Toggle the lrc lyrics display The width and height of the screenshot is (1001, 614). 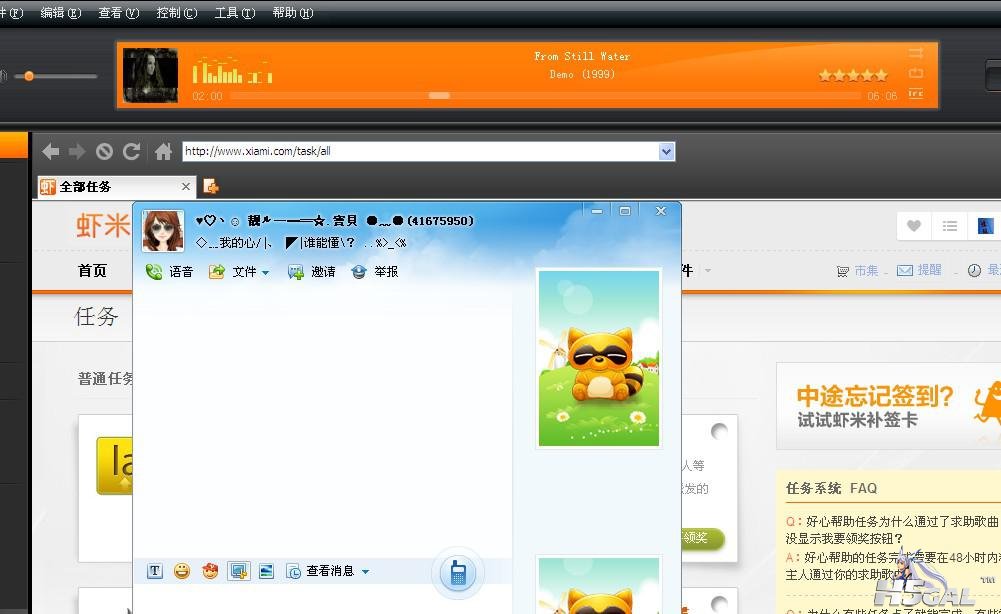pyautogui.click(x=916, y=94)
